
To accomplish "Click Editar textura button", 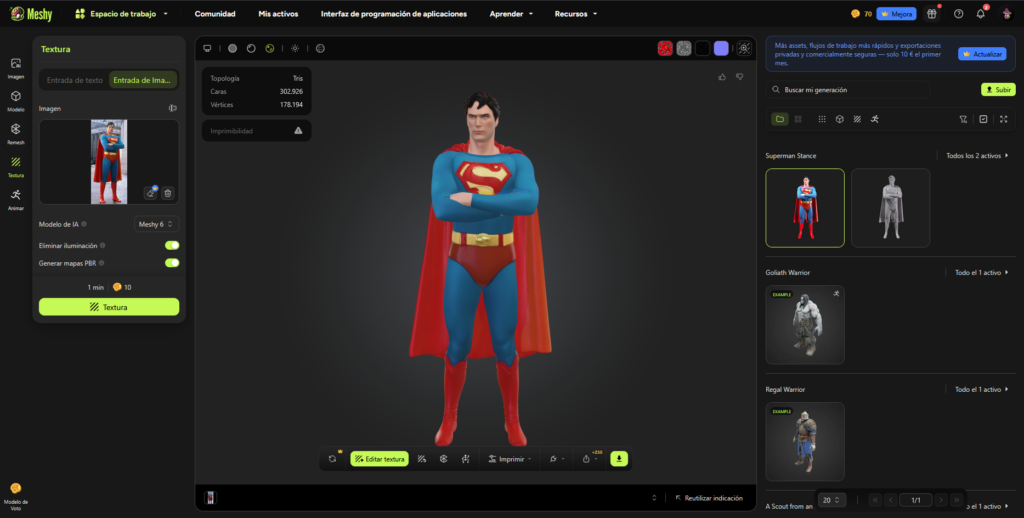I will [379, 459].
